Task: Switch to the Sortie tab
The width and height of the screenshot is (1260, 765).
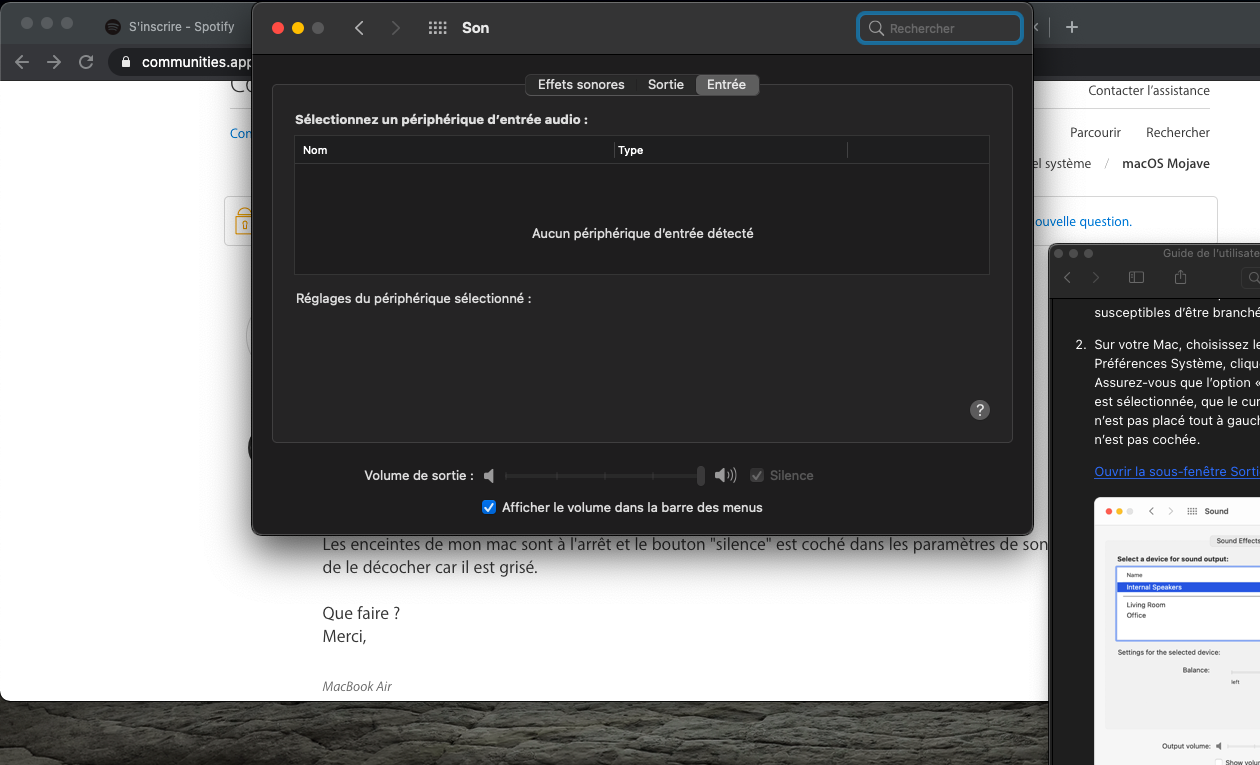Action: (665, 85)
